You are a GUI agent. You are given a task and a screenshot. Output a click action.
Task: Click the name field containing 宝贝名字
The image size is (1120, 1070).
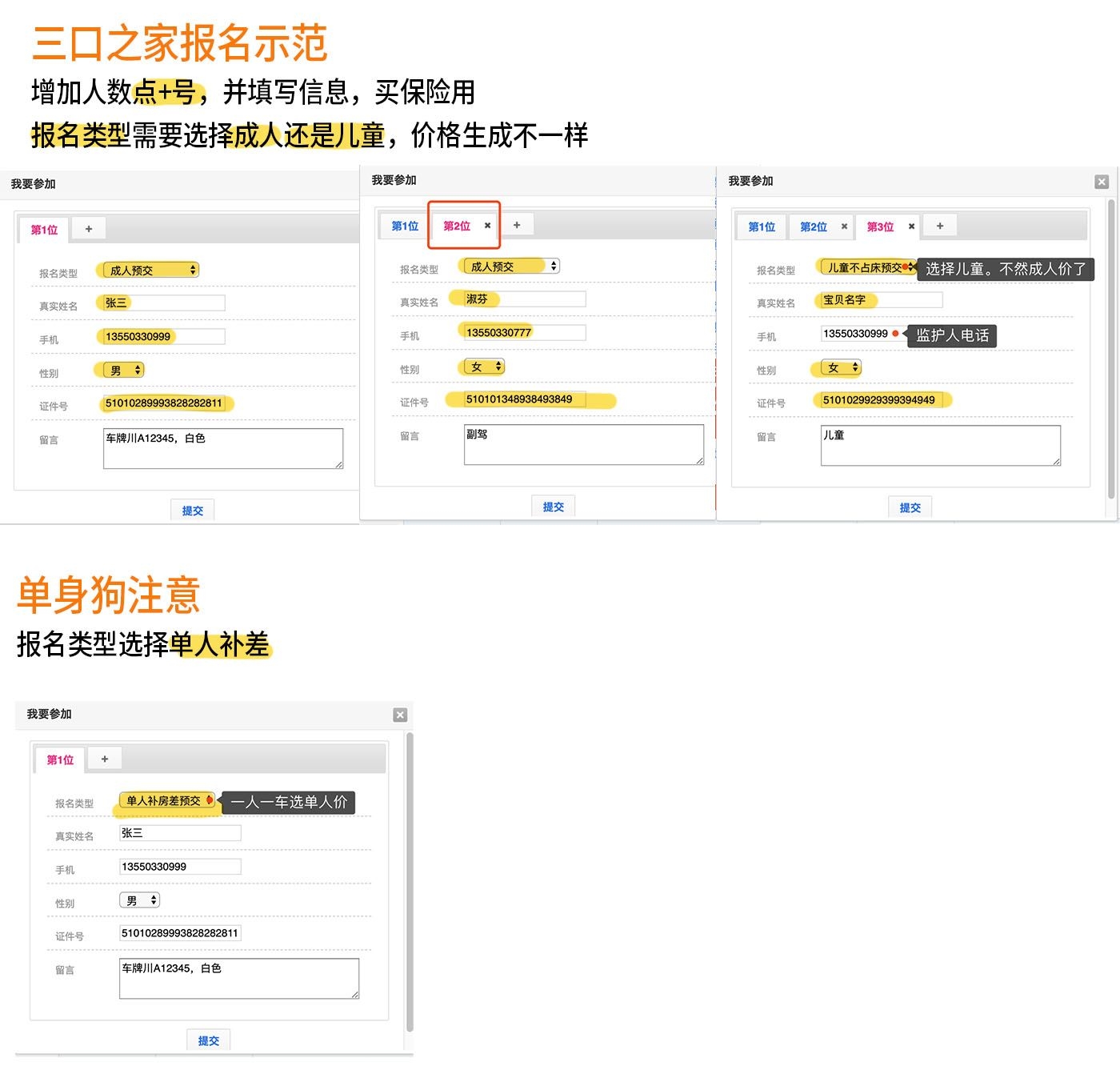[882, 300]
